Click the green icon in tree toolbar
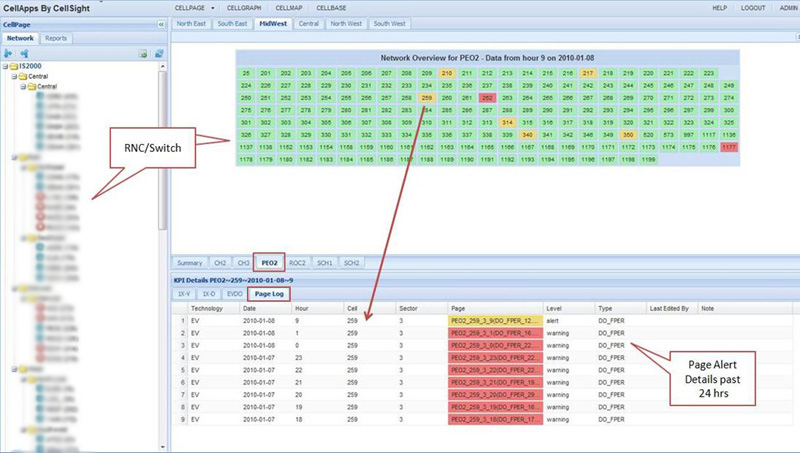This screenshot has height=453, width=800. 143,52
